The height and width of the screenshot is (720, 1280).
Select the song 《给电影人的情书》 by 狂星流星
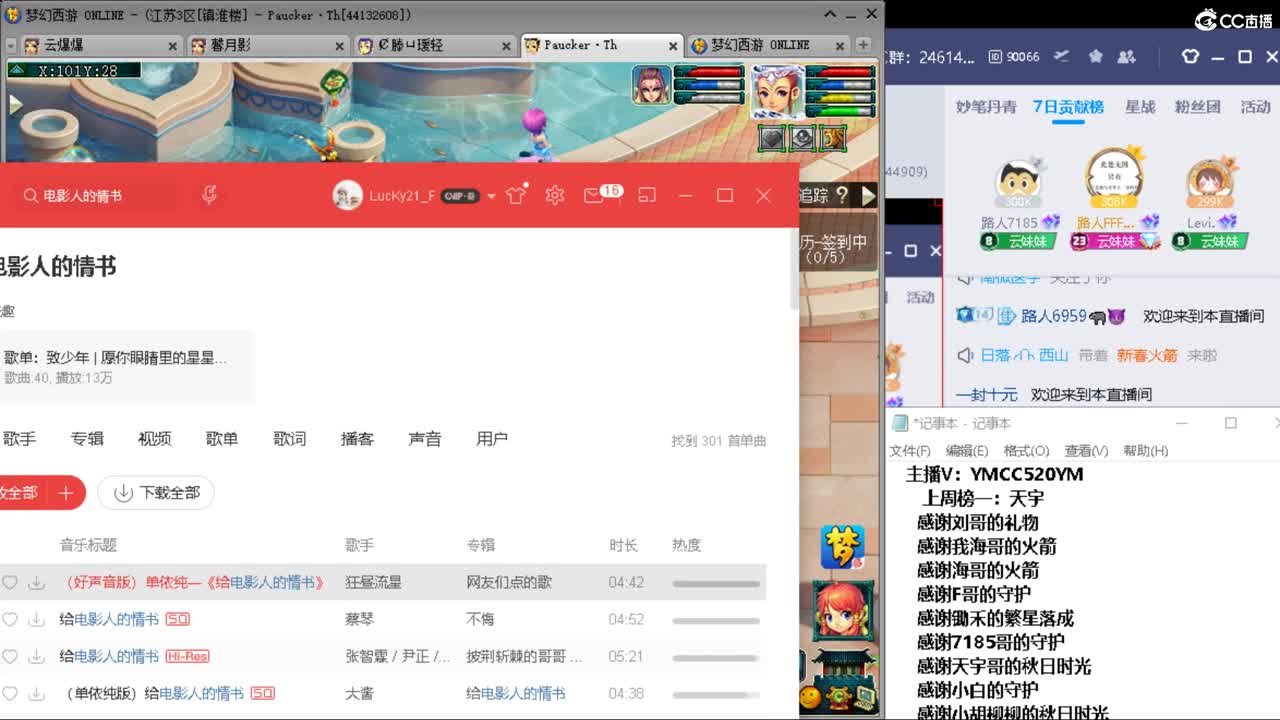(195, 582)
